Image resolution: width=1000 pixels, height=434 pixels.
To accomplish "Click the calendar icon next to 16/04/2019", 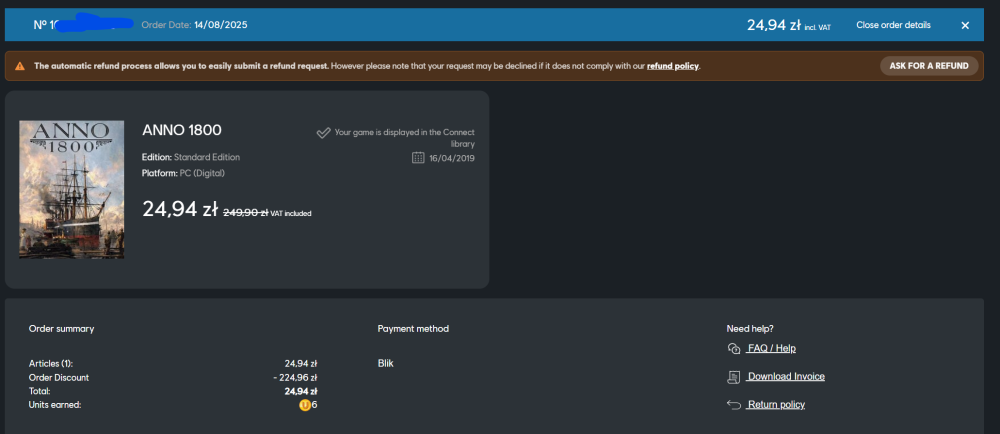I will click(x=418, y=157).
